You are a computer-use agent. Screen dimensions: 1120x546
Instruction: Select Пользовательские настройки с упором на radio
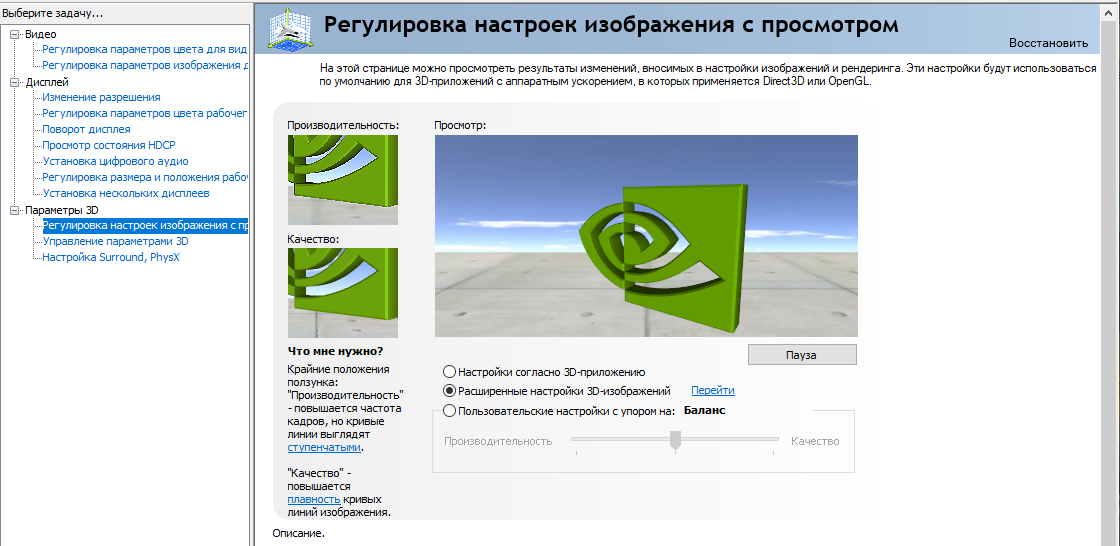(449, 411)
